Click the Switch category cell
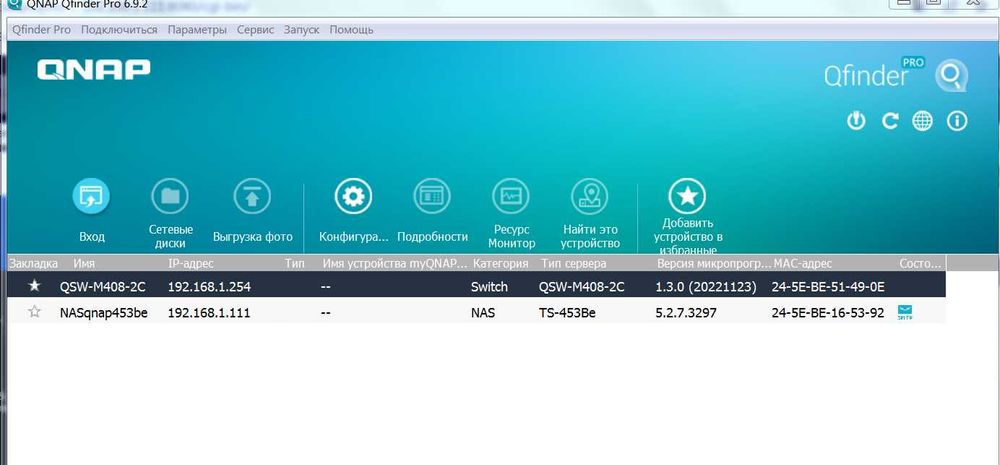The height and width of the screenshot is (465, 1000). pyautogui.click(x=489, y=287)
